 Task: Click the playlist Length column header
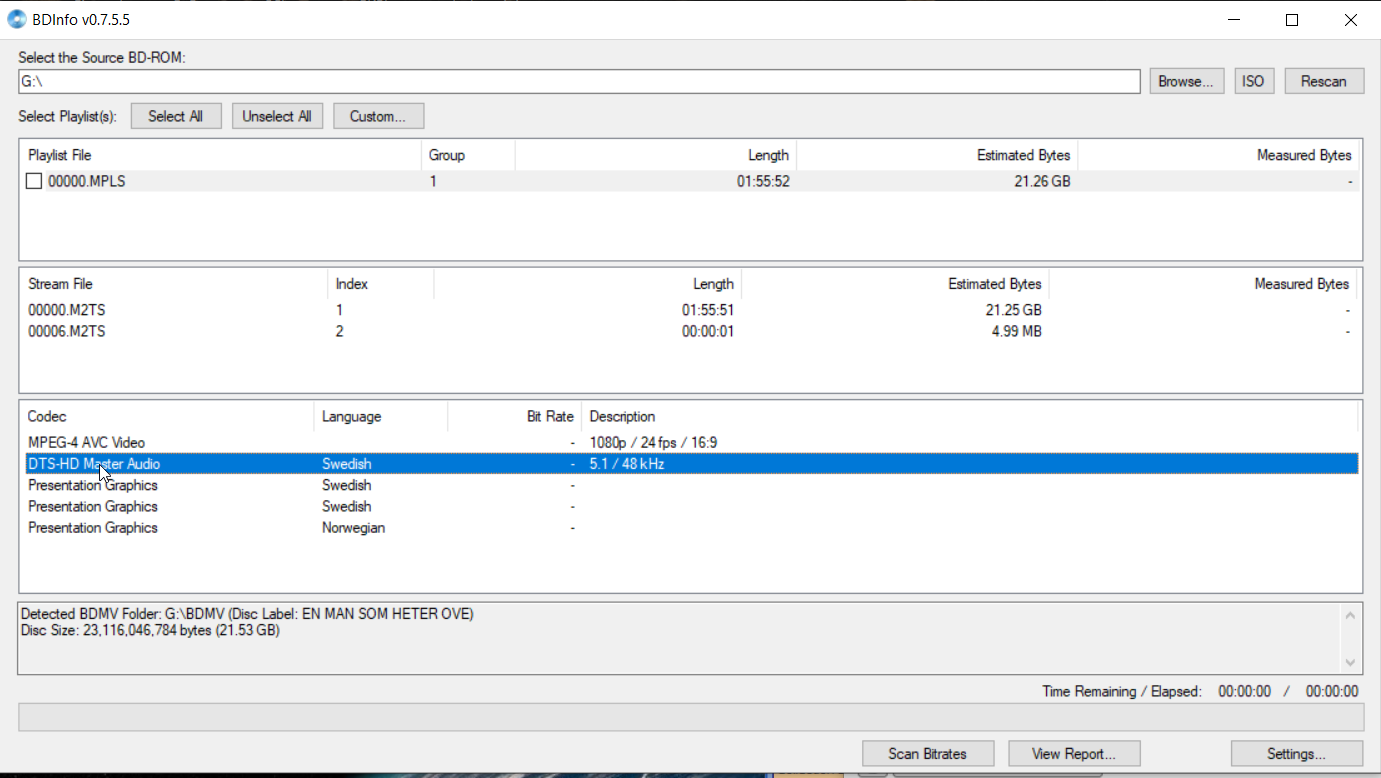tap(656, 155)
